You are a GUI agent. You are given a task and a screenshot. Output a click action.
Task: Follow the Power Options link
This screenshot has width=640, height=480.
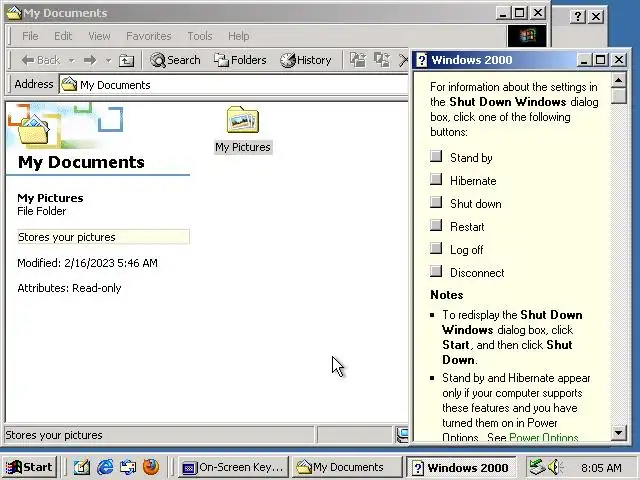544,438
